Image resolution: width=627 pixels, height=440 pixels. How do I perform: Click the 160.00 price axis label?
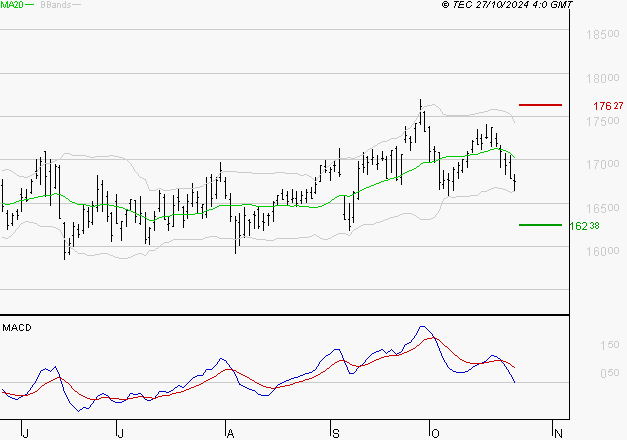click(x=603, y=252)
